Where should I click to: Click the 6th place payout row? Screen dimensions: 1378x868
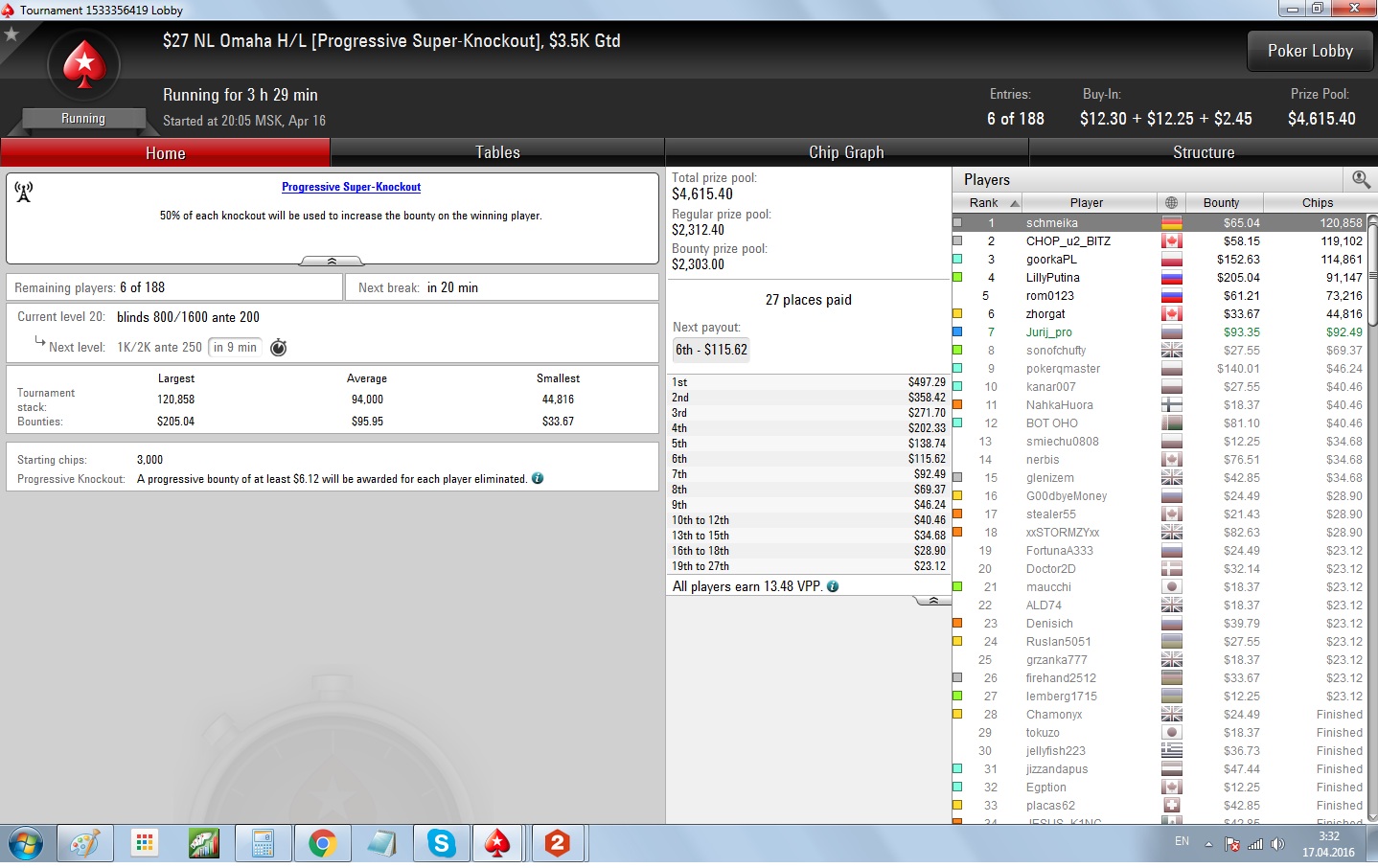coord(808,459)
